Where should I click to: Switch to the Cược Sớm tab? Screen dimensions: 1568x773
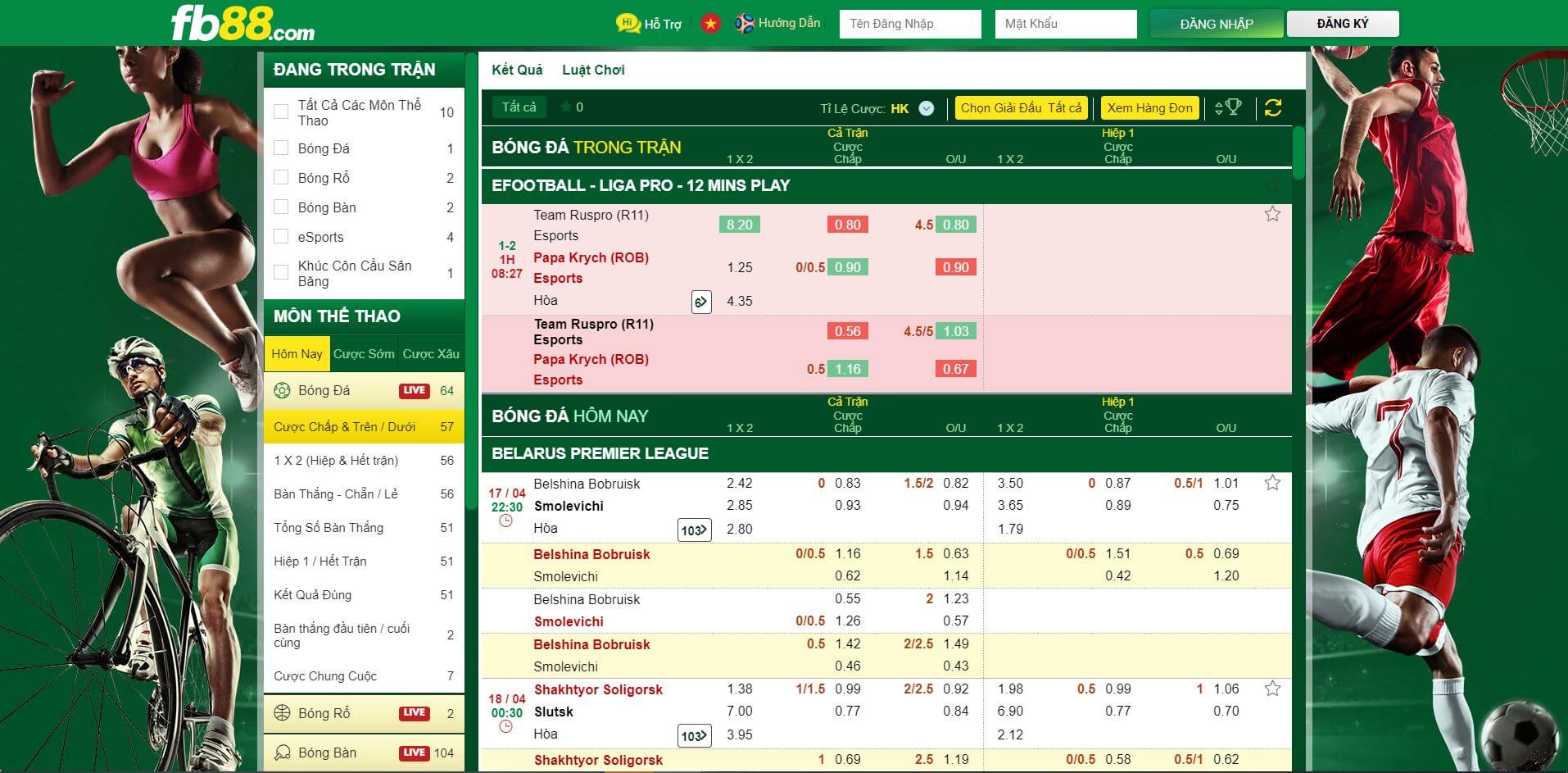[364, 354]
